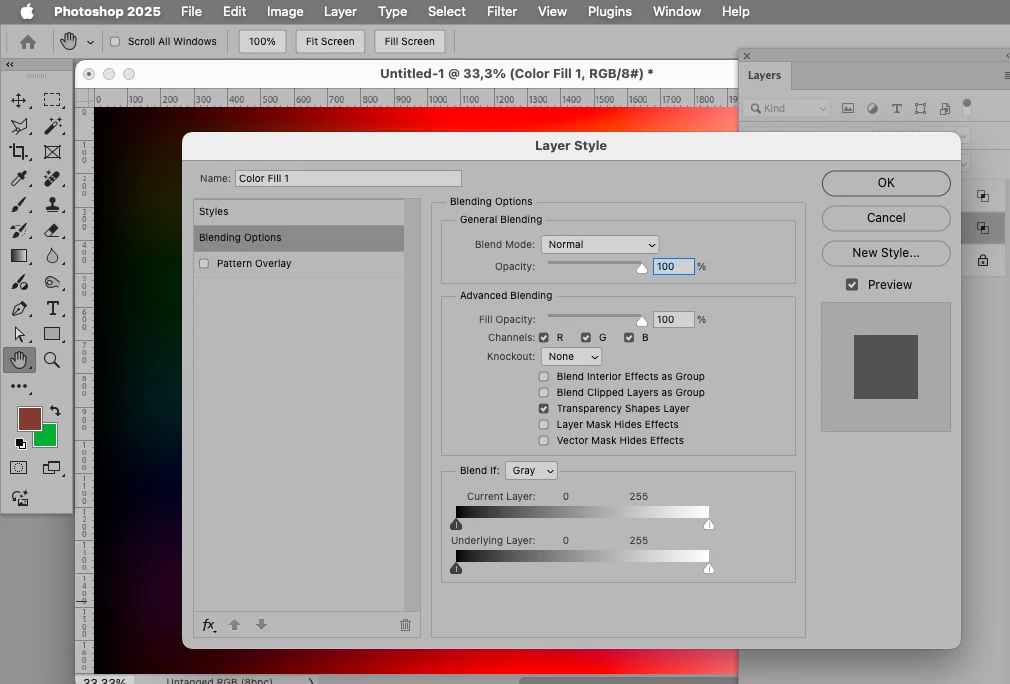Open the Kind filter dropdown in Layers
1010x684 pixels.
(788, 108)
